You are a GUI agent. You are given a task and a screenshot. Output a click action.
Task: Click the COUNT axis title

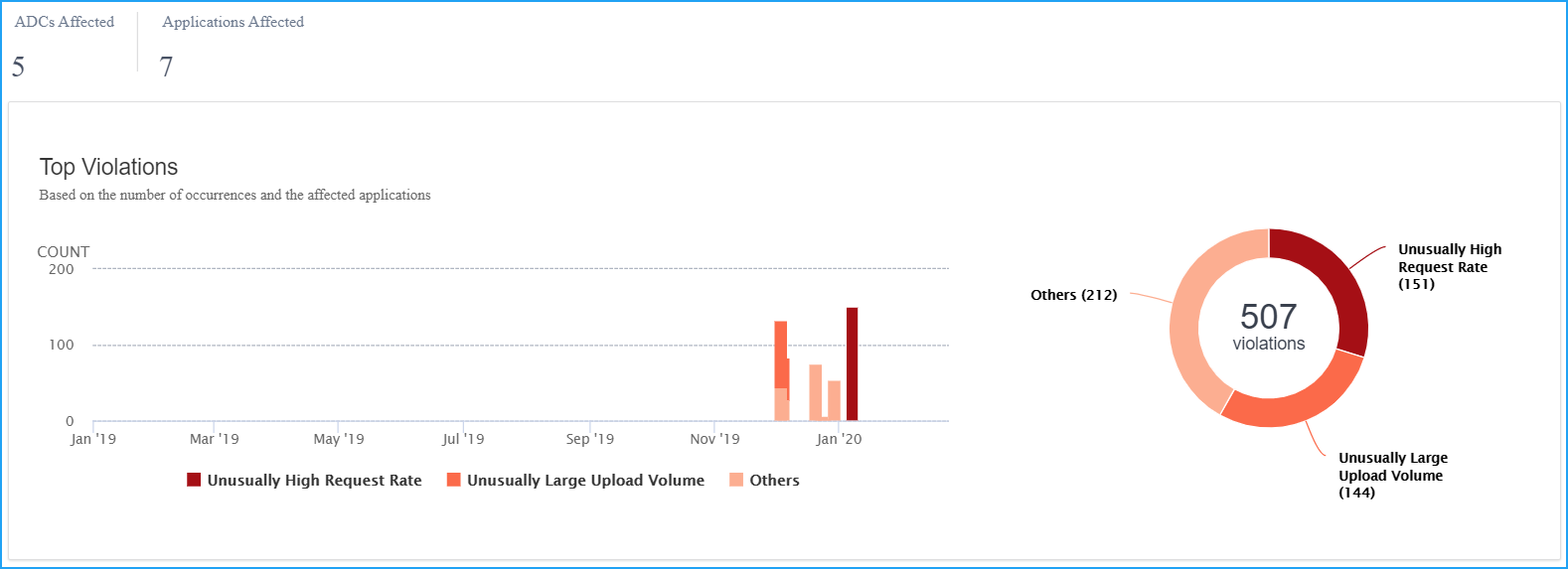coord(64,252)
